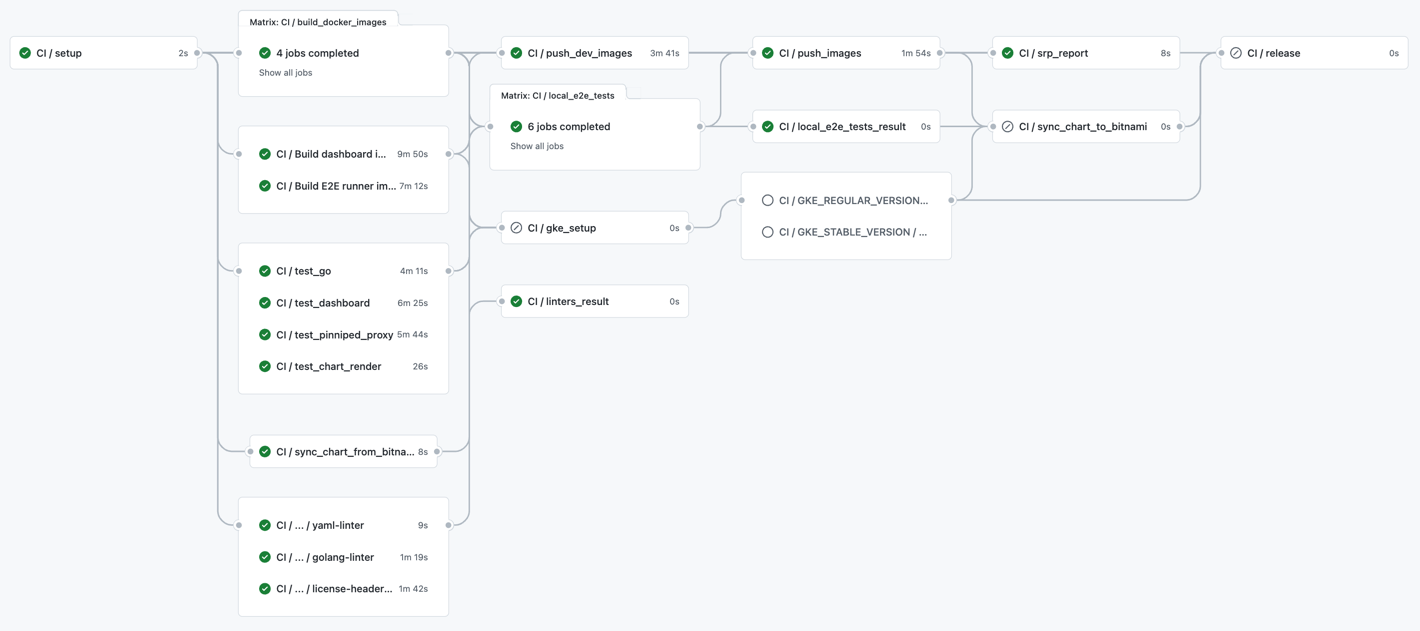Image resolution: width=1420 pixels, height=631 pixels.
Task: Click the check icon beside yaml-linter
Action: pos(264,524)
